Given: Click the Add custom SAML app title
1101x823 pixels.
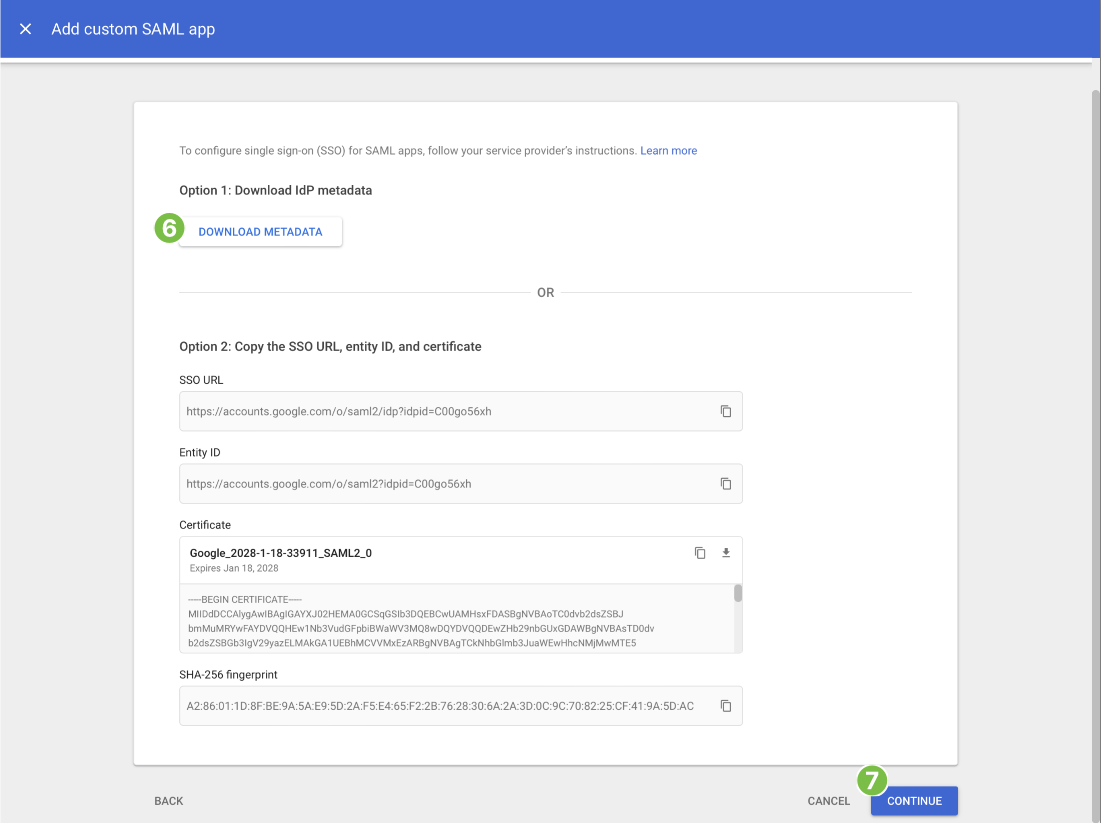Looking at the screenshot, I should 133,29.
